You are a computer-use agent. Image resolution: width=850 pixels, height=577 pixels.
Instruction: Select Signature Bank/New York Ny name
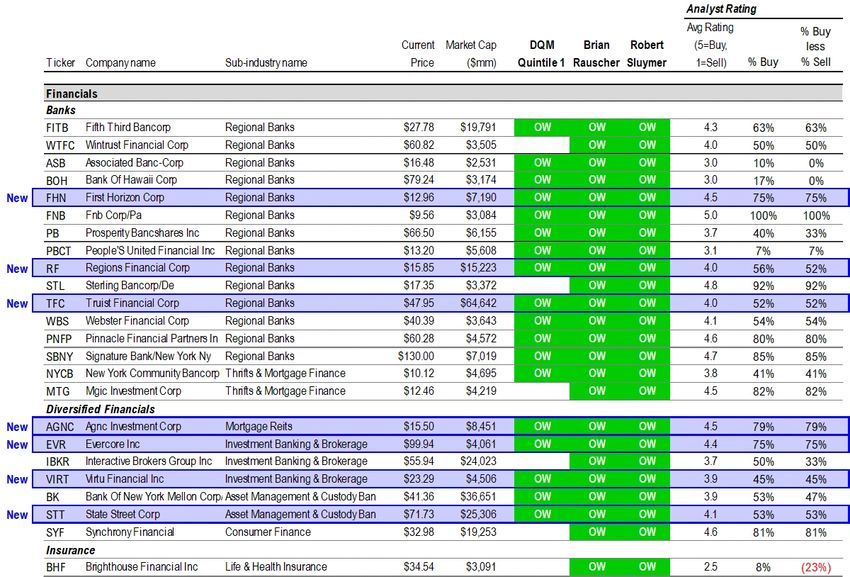coord(148,356)
